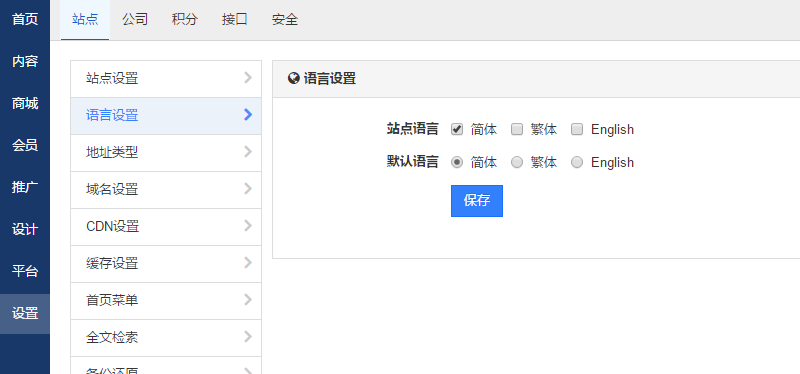
Task: Open the CDN设置 entry
Action: pyautogui.click(x=166, y=227)
